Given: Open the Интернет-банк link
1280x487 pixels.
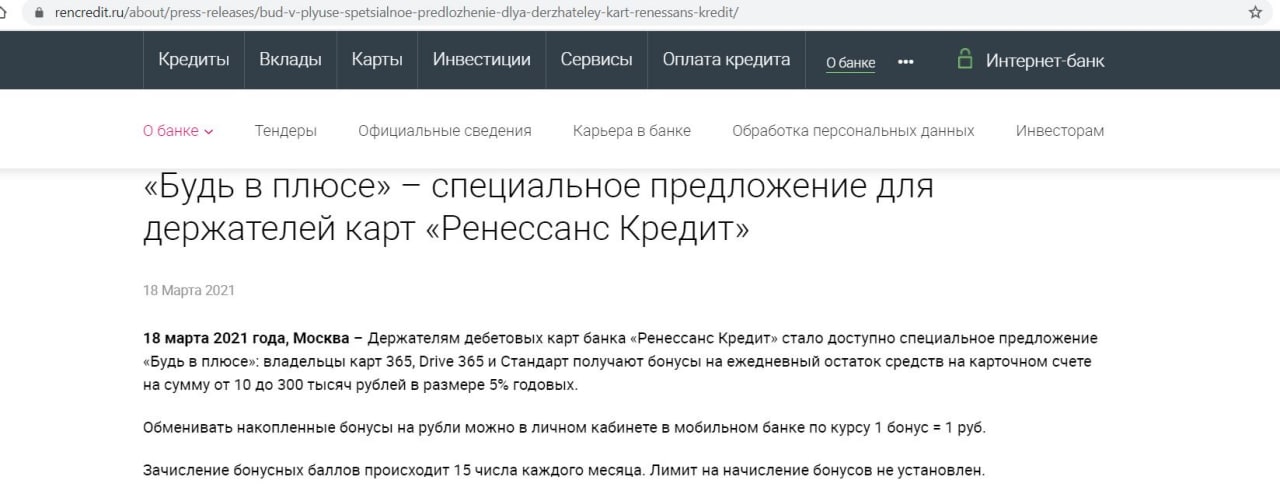Looking at the screenshot, I should [x=1045, y=60].
